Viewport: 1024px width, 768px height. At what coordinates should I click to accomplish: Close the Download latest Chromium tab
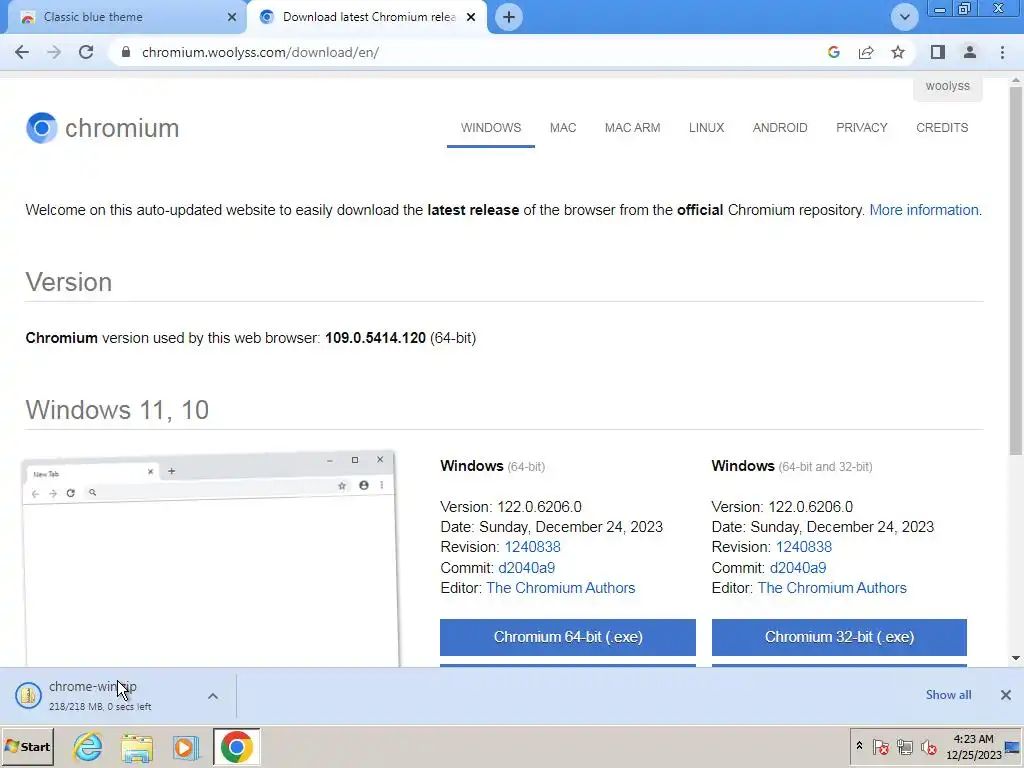point(471,17)
